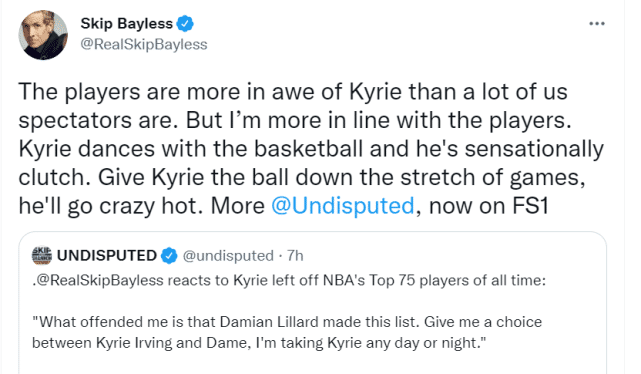The width and height of the screenshot is (641, 374).
Task: Click the tweet line 'Kyrie dances with the basketball'
Action: pos(311,148)
